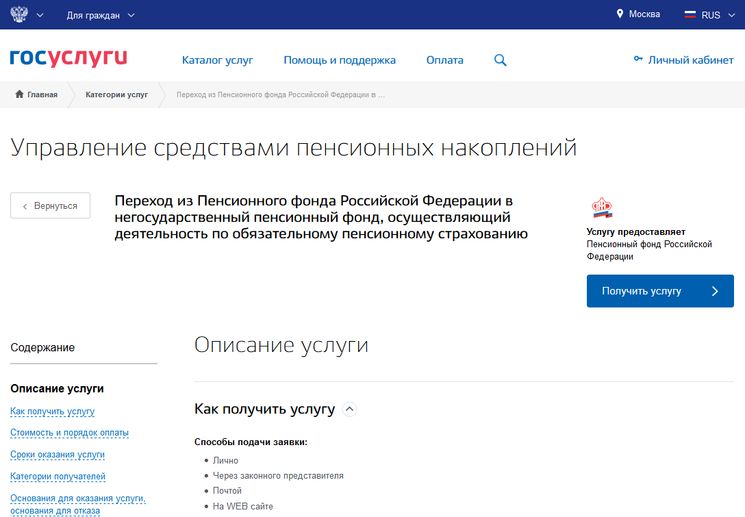Click the service title 'Переход из Пенсионного фонда...'
The height and width of the screenshot is (517, 745).
(x=321, y=217)
